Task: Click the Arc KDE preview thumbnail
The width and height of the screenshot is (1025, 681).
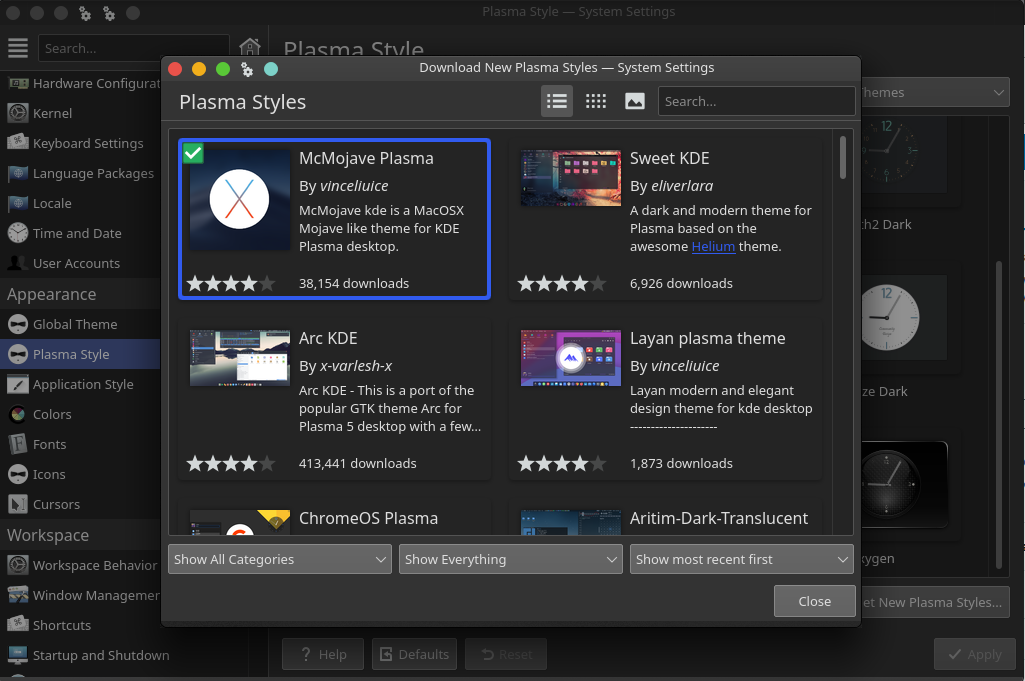Action: point(239,358)
